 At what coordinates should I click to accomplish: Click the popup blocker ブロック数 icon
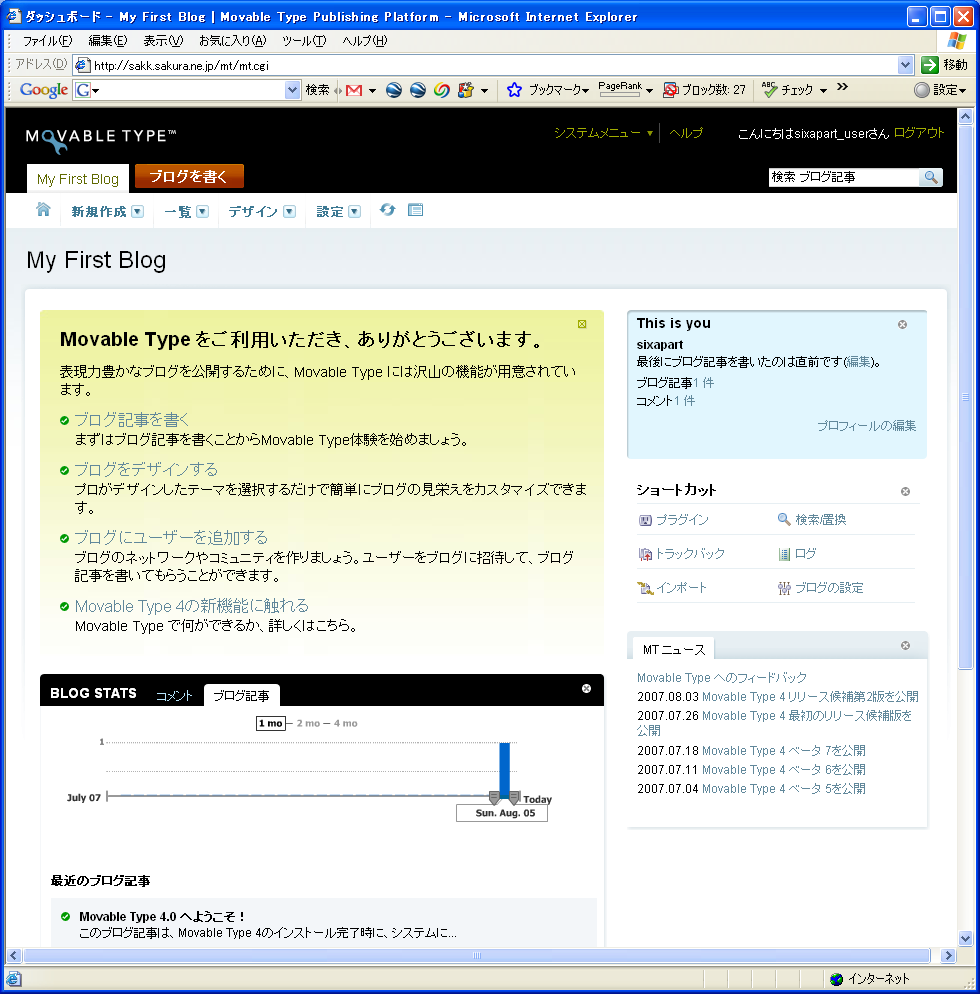click(x=670, y=90)
